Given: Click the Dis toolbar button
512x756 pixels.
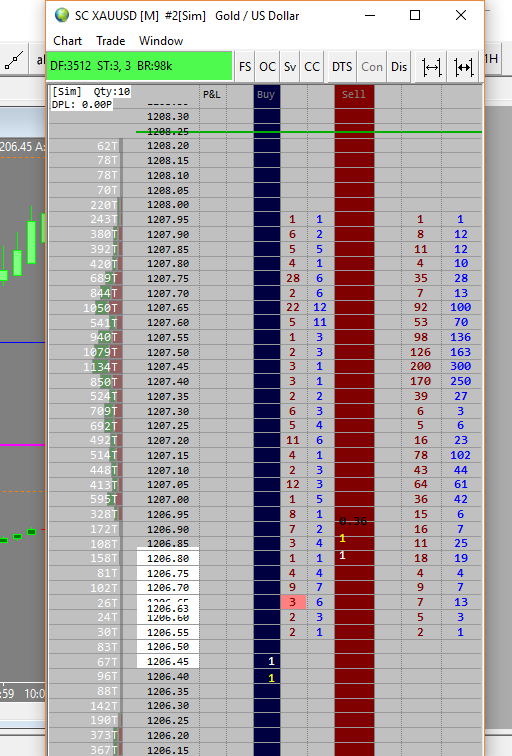Looking at the screenshot, I should pyautogui.click(x=399, y=67).
